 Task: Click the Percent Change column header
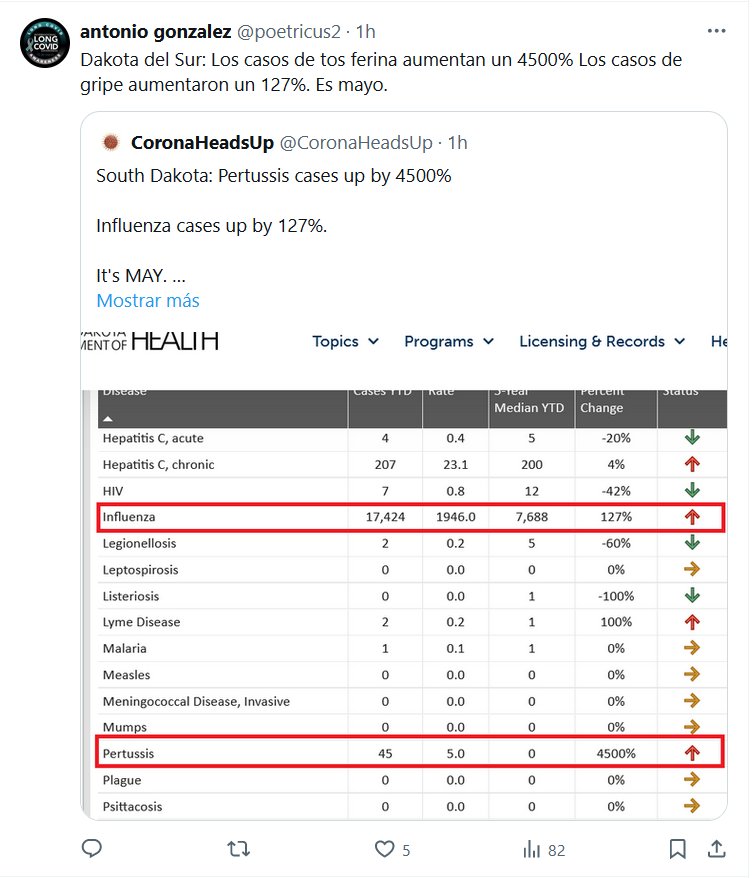coord(601,399)
